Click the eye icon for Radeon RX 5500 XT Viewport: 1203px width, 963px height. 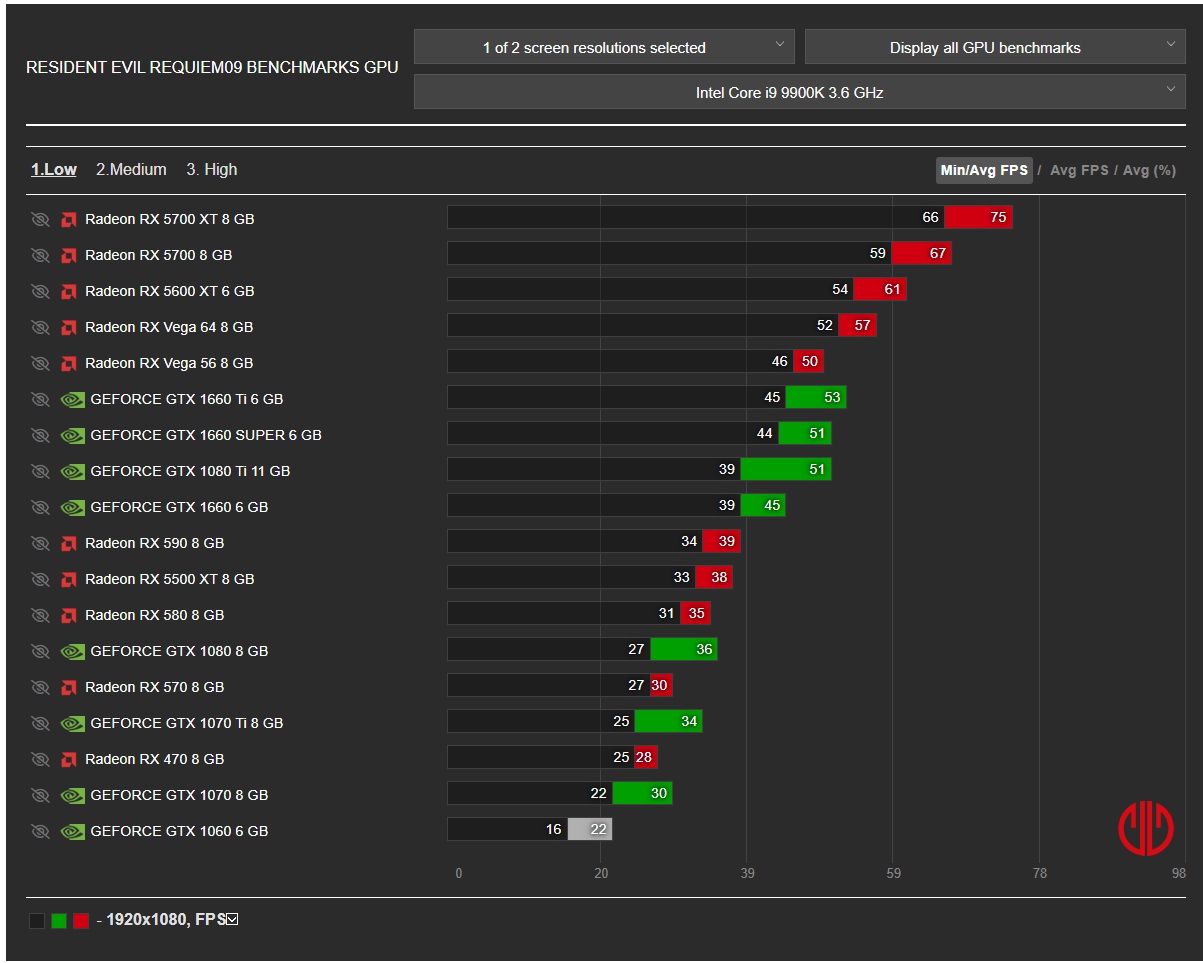[40, 579]
